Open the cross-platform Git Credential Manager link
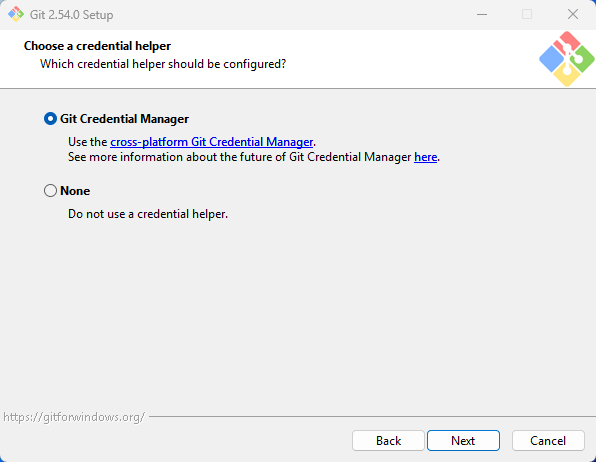This screenshot has width=596, height=462. pos(212,142)
